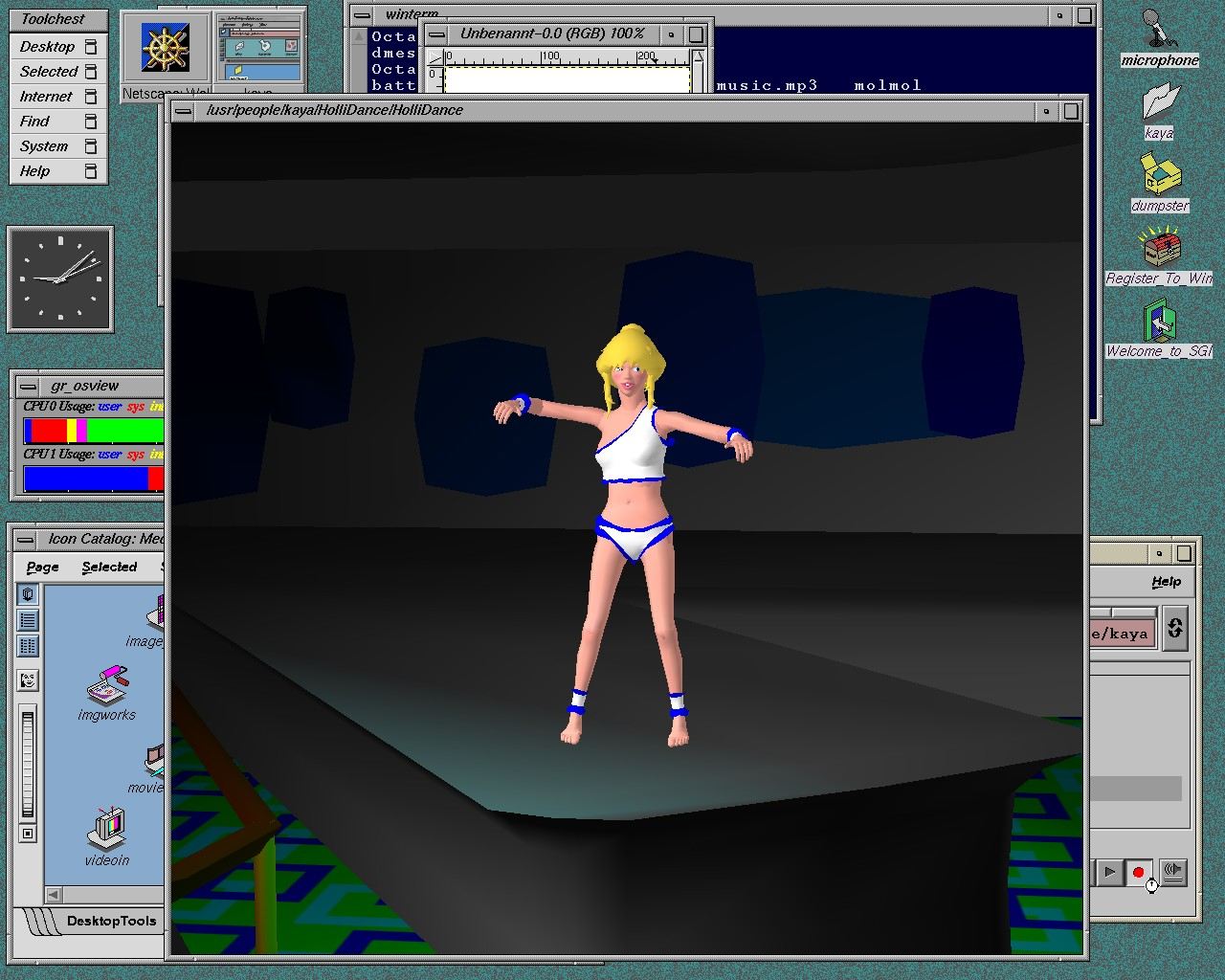Click the reset square below the thumbwheel

pyautogui.click(x=28, y=834)
